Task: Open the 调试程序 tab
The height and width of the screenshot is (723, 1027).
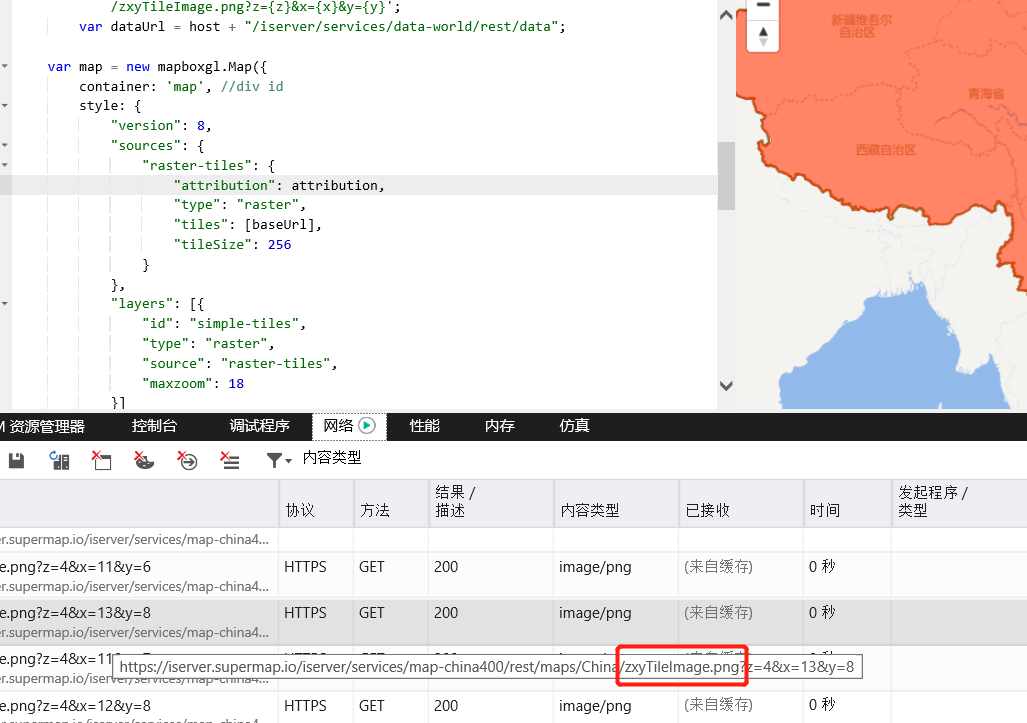Action: coord(259,426)
